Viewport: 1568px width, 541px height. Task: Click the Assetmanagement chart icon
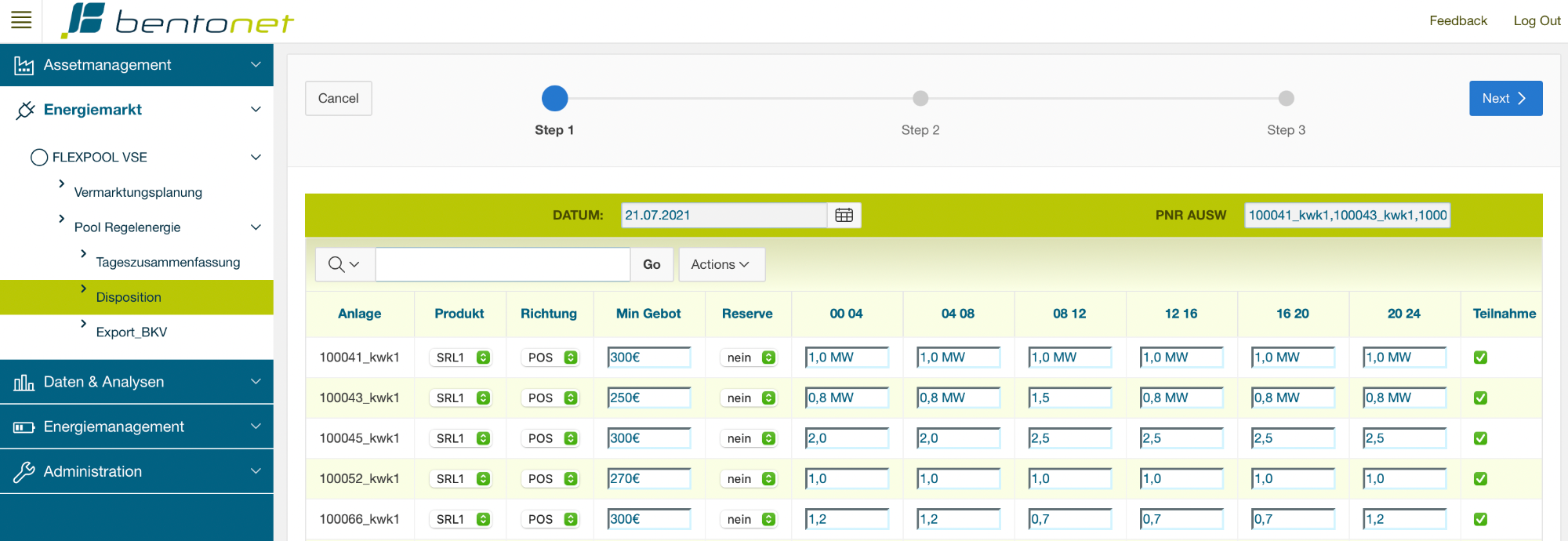(24, 66)
